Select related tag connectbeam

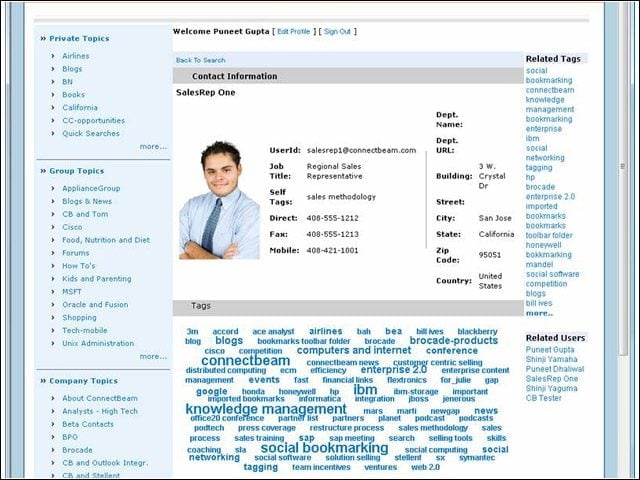point(550,90)
